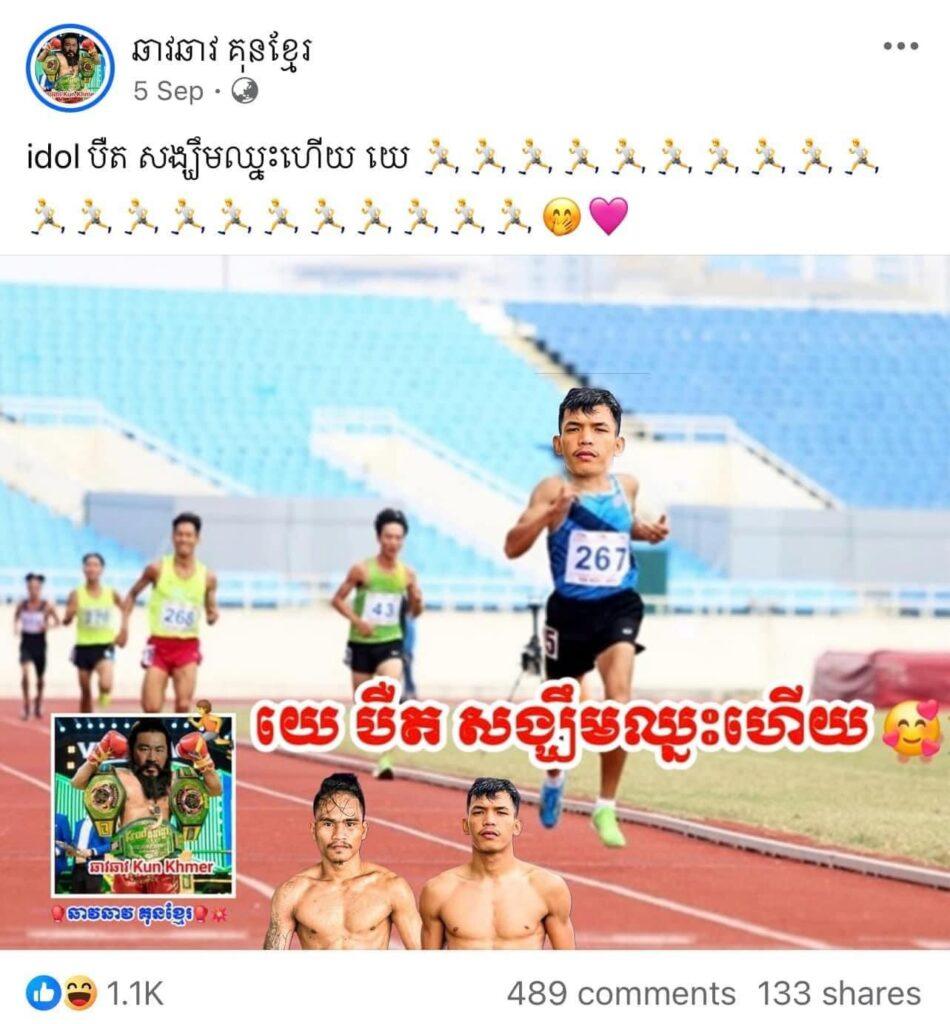This screenshot has width=950, height=1024.
Task: Click the laughing haha reaction icon
Action: (80, 994)
